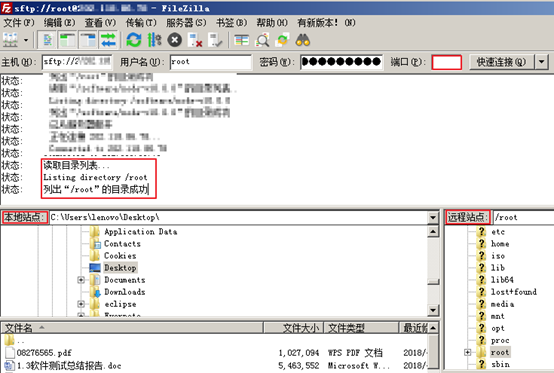Open the 传输(T) menu
Image resolution: width=554 pixels, height=373 pixels.
pyautogui.click(x=141, y=23)
